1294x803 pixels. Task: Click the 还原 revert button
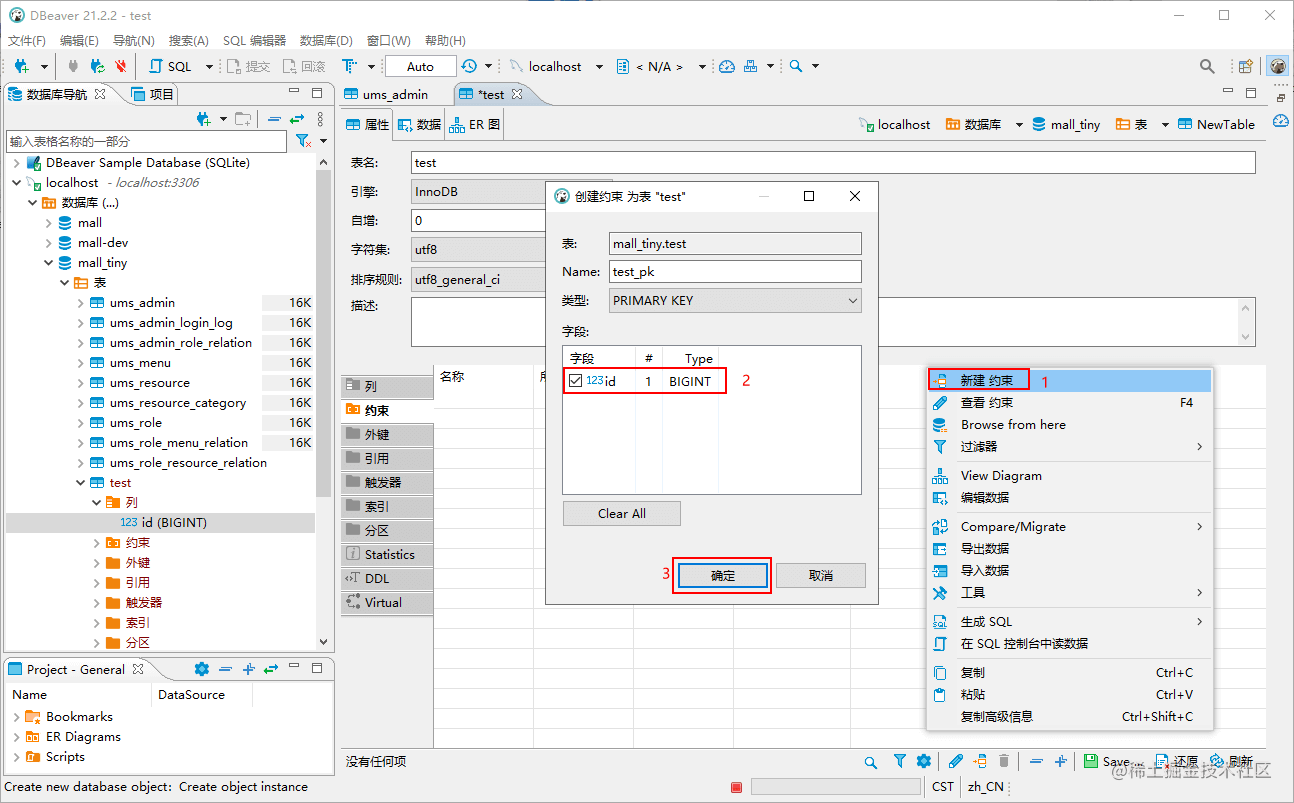1176,762
